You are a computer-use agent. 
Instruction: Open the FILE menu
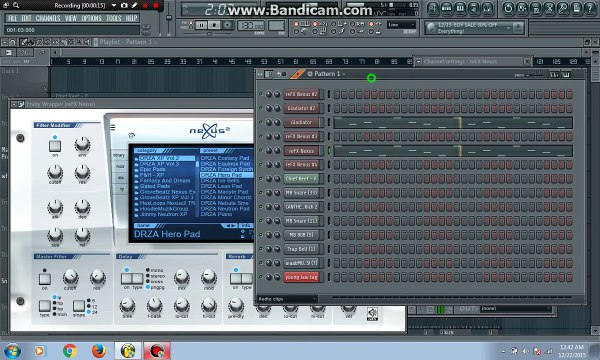[x=13, y=18]
